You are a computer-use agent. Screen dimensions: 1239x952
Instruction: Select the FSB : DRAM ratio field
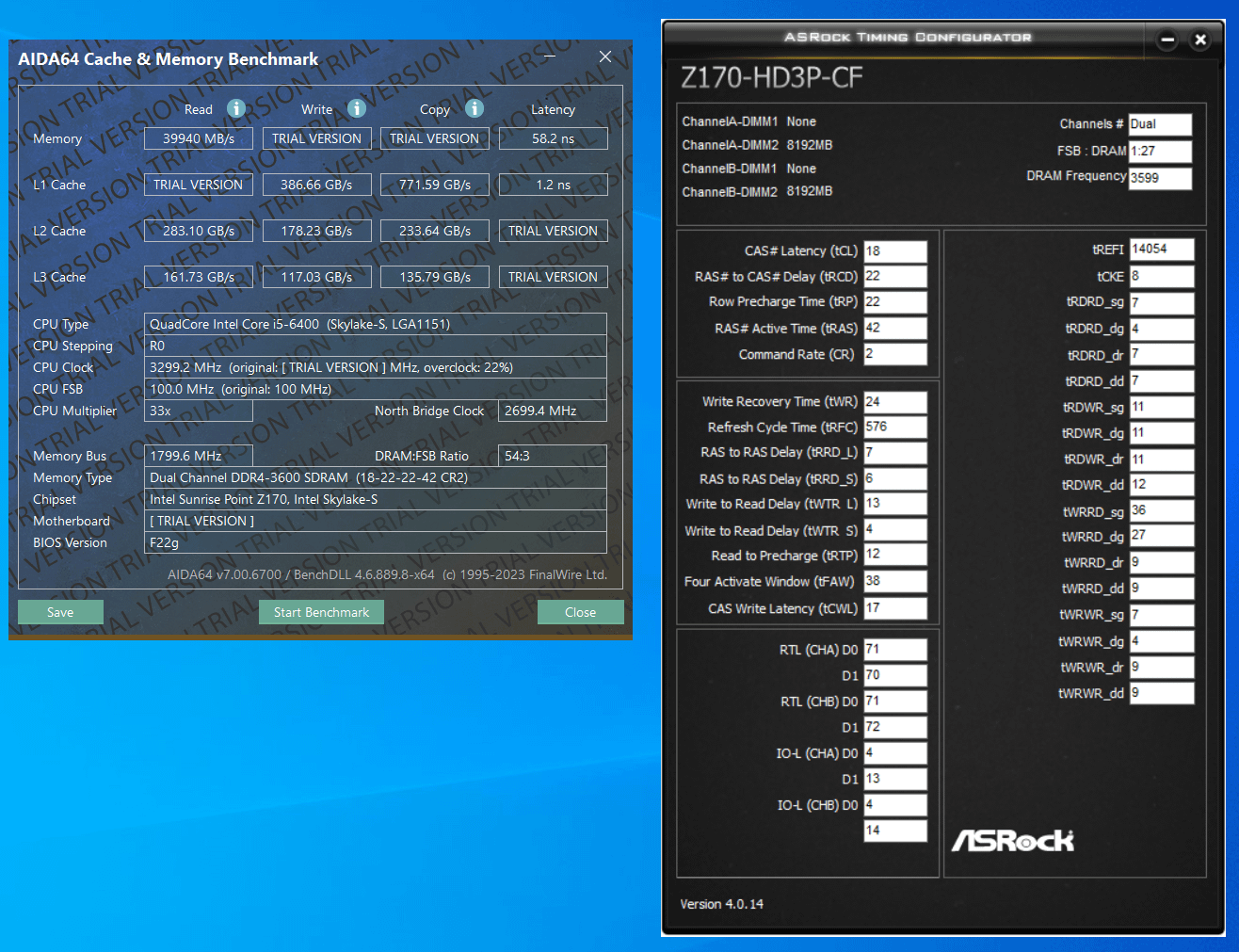(x=1160, y=152)
